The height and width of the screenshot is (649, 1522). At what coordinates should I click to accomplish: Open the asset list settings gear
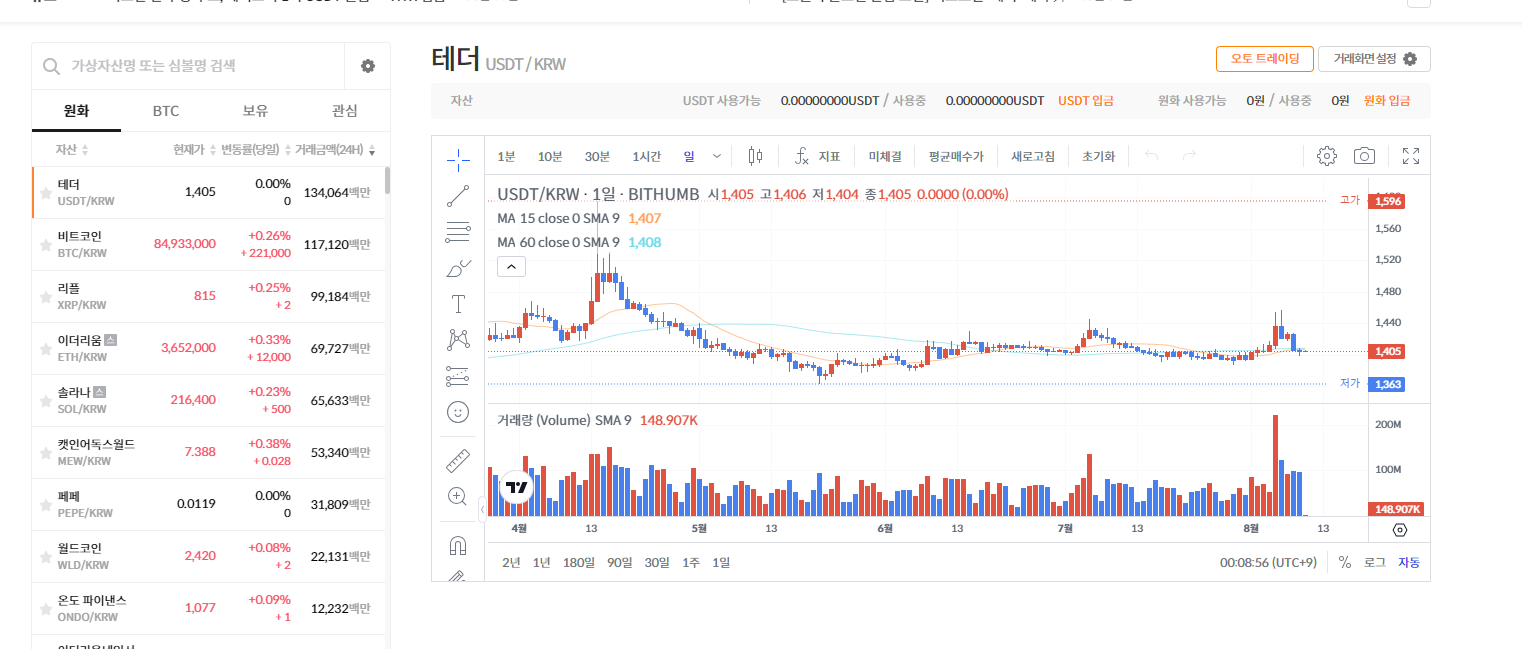[368, 66]
